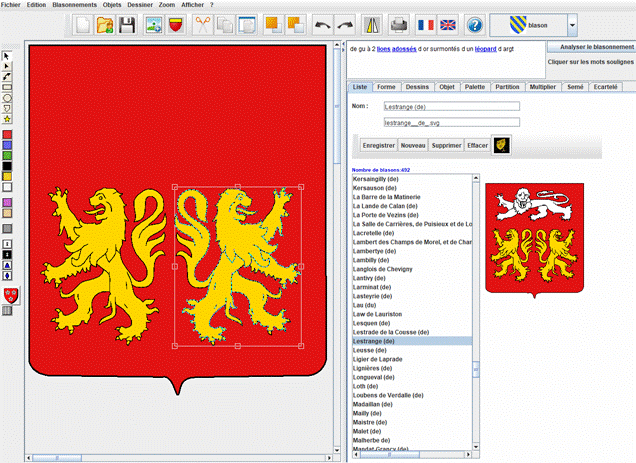Open a file with the folder icon

pyautogui.click(x=107, y=24)
